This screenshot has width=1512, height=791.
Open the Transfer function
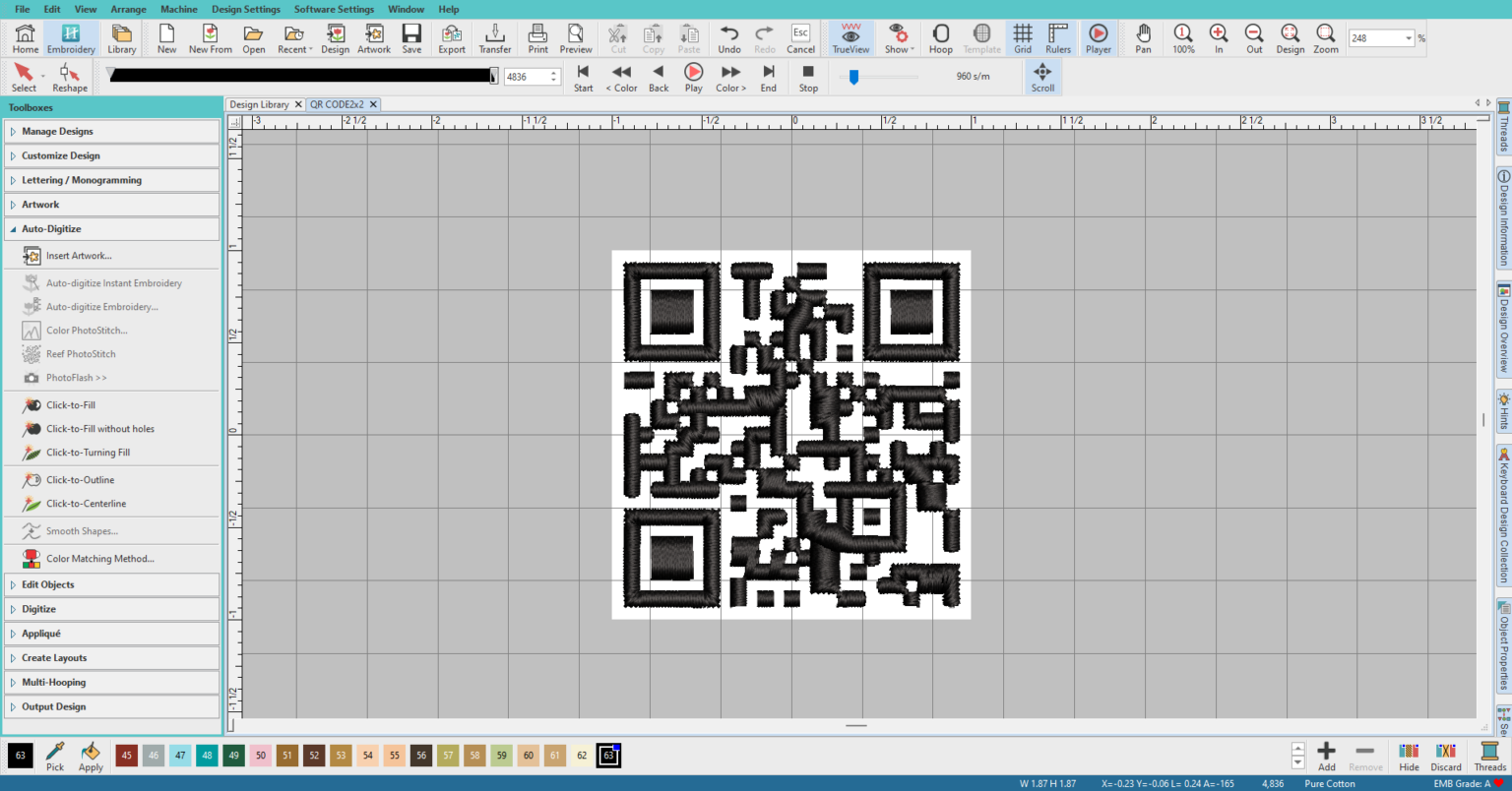494,38
